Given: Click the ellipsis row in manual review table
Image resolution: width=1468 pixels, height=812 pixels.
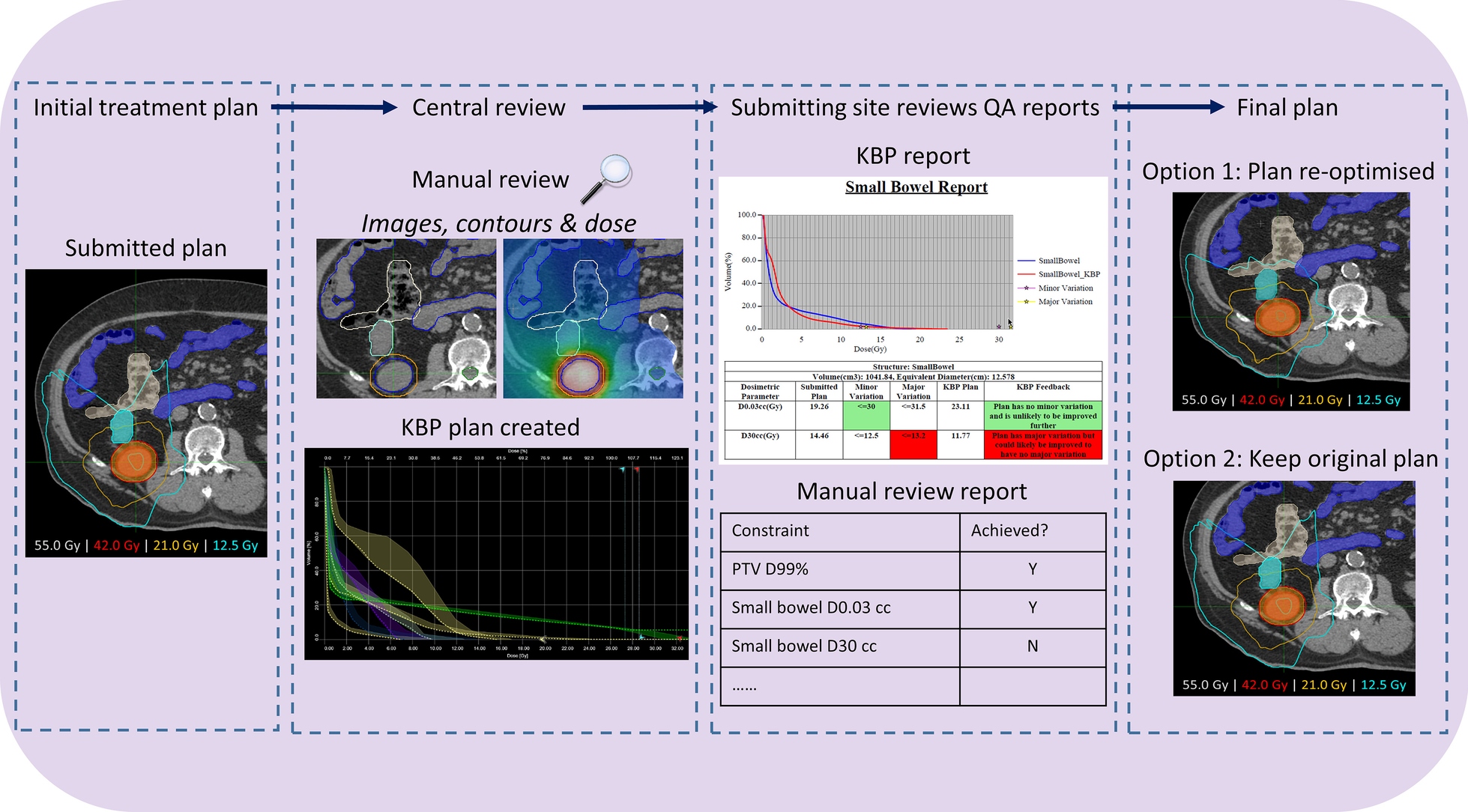Looking at the screenshot, I should (913, 686).
